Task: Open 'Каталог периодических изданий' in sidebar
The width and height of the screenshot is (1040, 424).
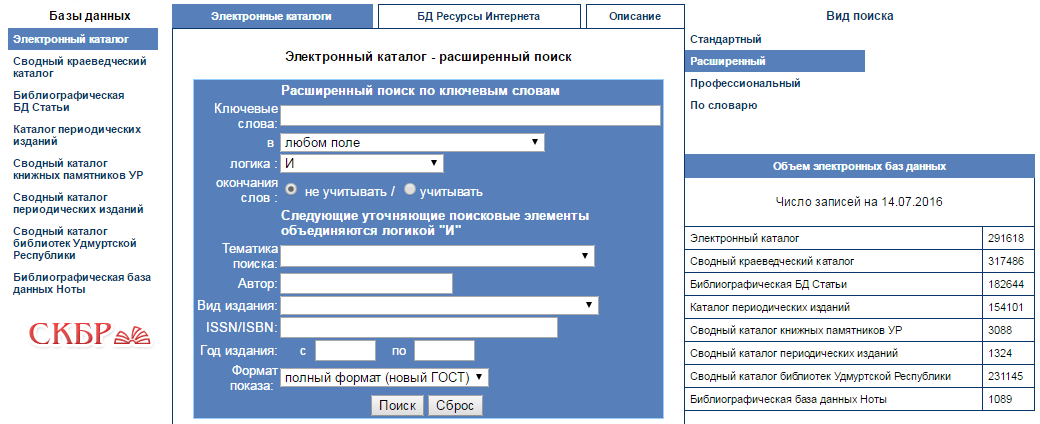Action: 77,135
